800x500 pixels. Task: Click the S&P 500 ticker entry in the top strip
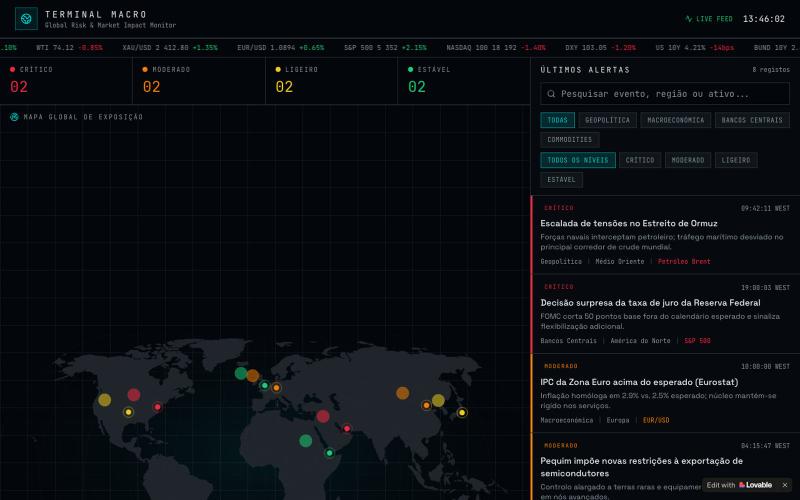pyautogui.click(x=385, y=47)
